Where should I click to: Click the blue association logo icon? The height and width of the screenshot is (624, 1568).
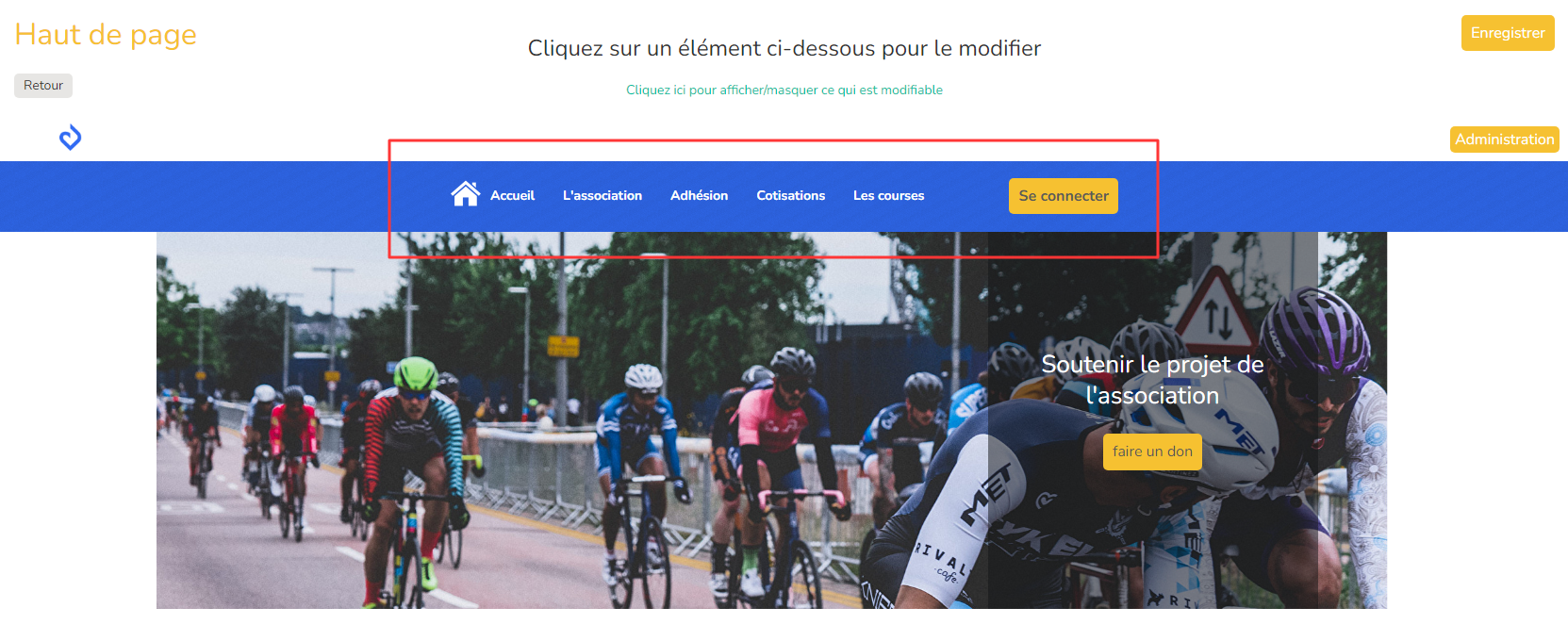71,138
